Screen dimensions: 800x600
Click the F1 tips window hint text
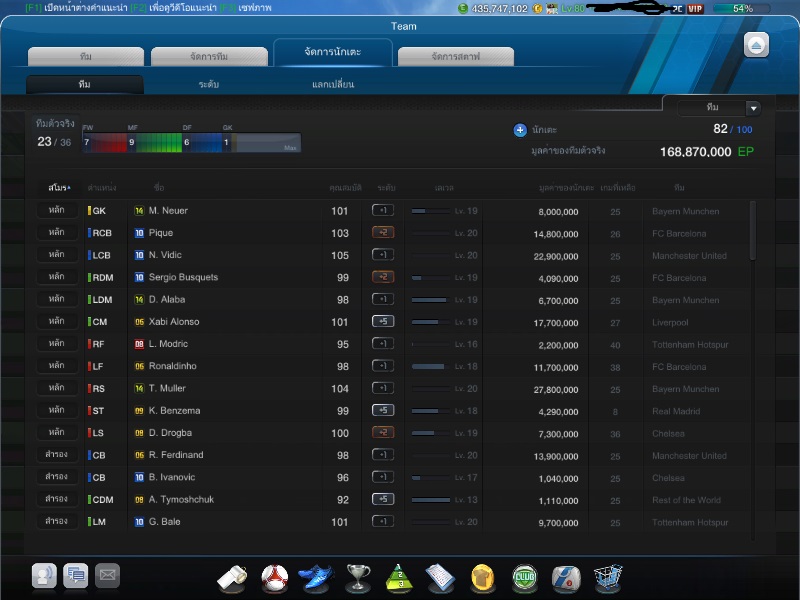pos(77,8)
